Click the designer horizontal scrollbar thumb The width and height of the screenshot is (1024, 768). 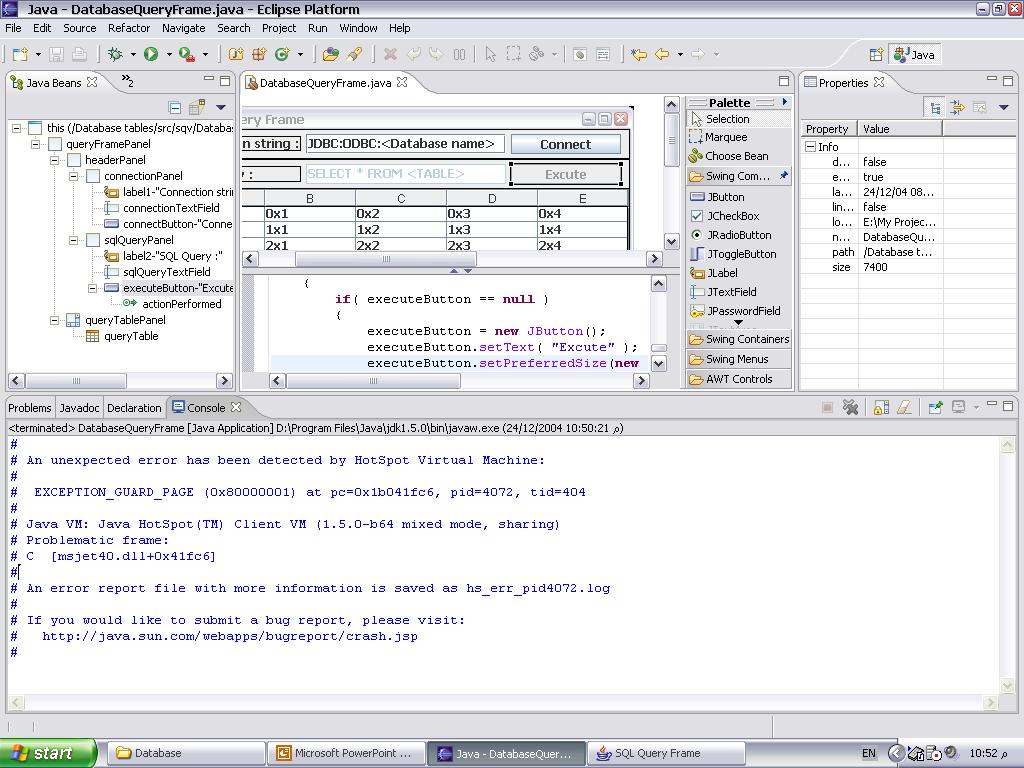[x=385, y=259]
